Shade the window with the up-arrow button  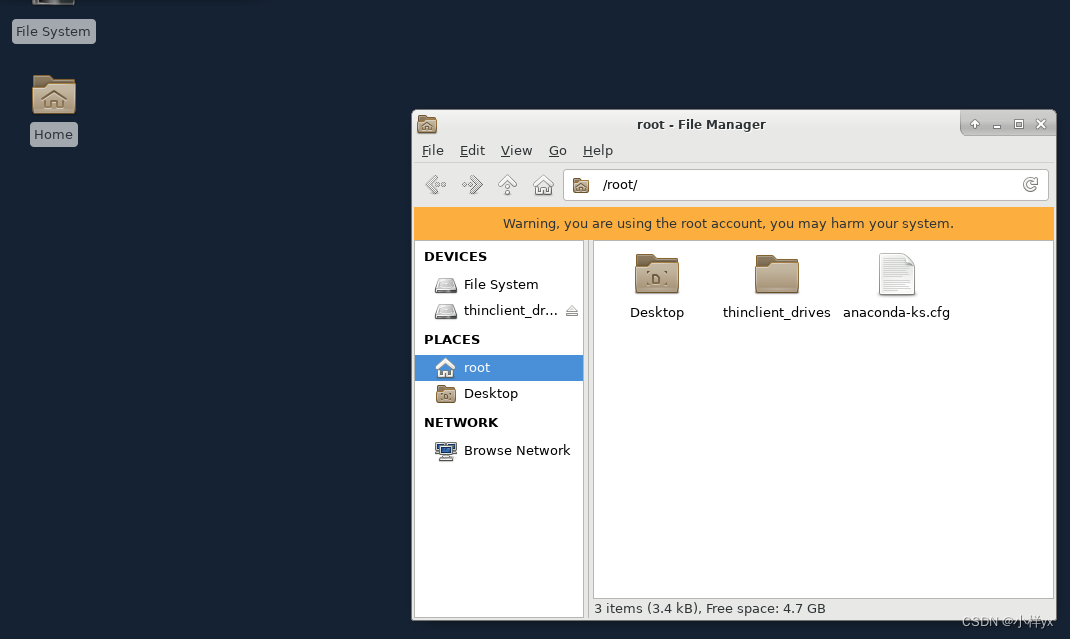(974, 124)
